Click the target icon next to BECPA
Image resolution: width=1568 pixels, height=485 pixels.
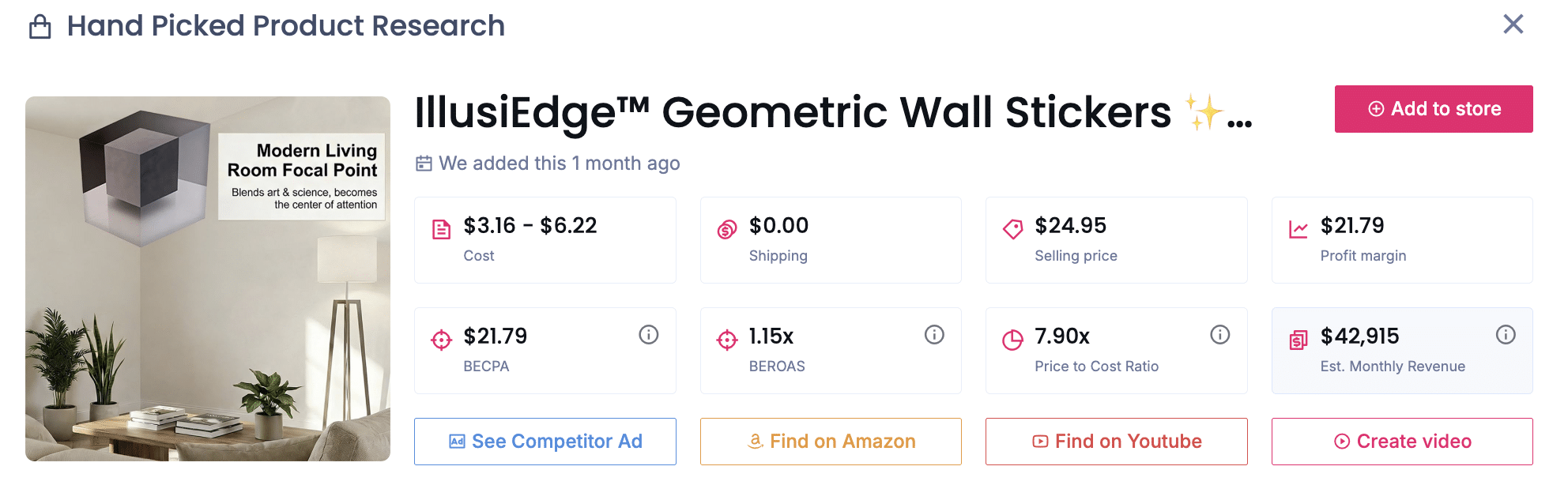[443, 336]
